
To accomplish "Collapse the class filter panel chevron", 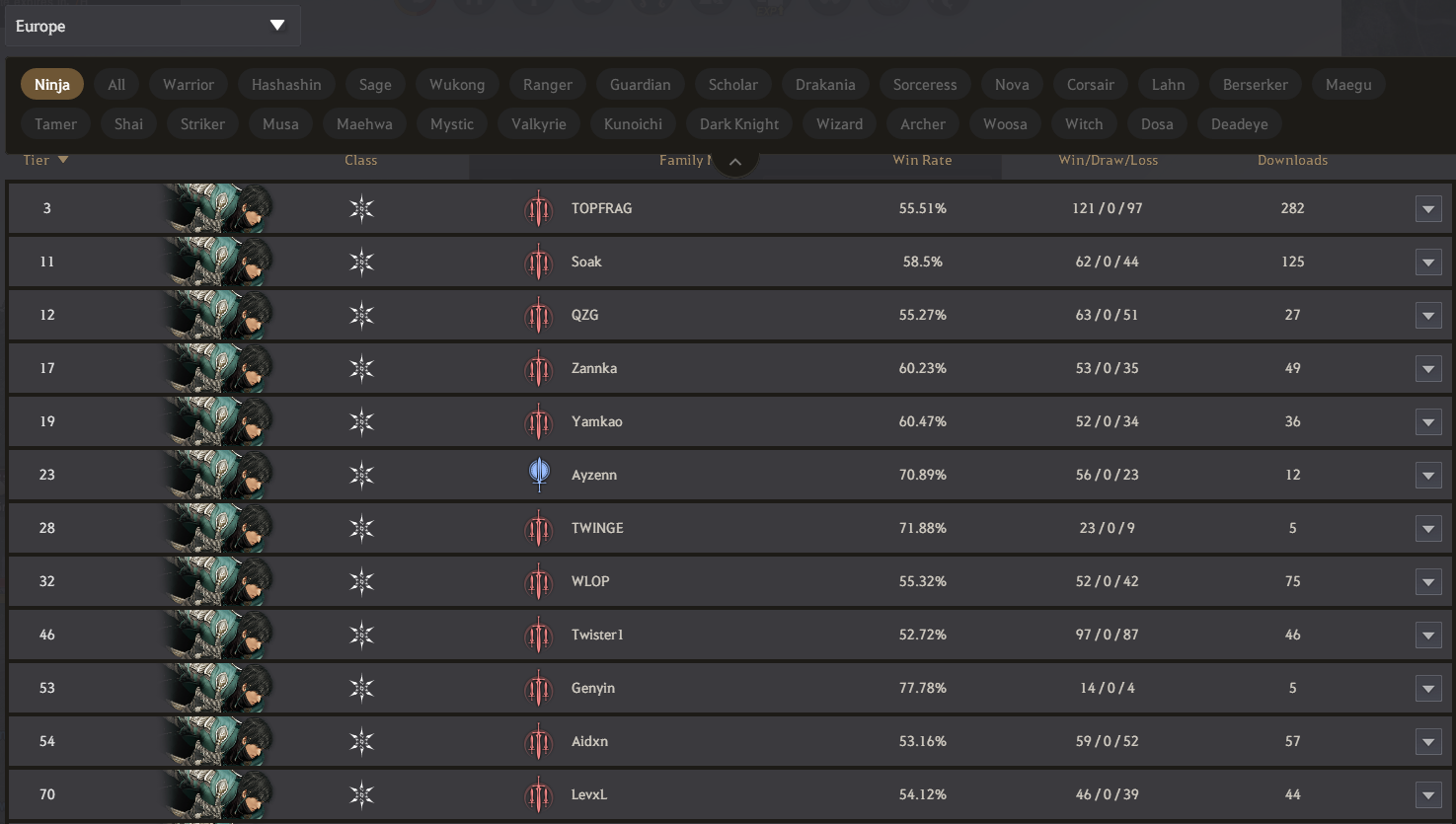I will [x=734, y=162].
